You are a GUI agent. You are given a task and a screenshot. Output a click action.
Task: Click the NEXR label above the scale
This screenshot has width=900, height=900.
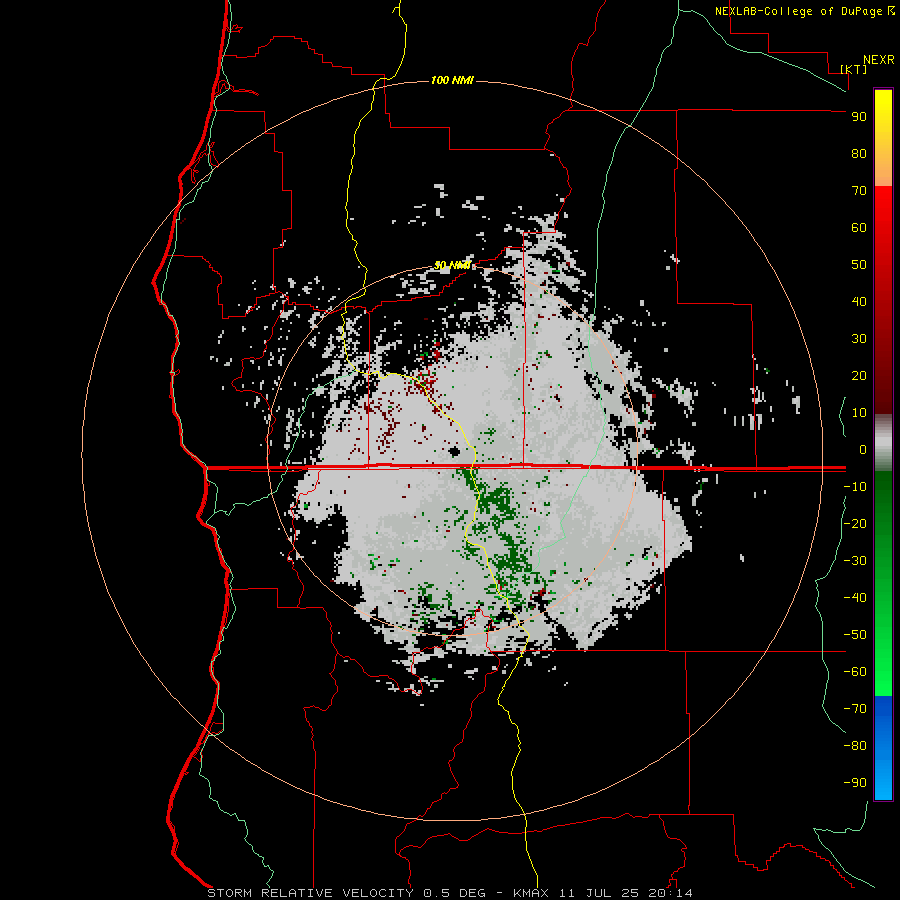(x=878, y=60)
